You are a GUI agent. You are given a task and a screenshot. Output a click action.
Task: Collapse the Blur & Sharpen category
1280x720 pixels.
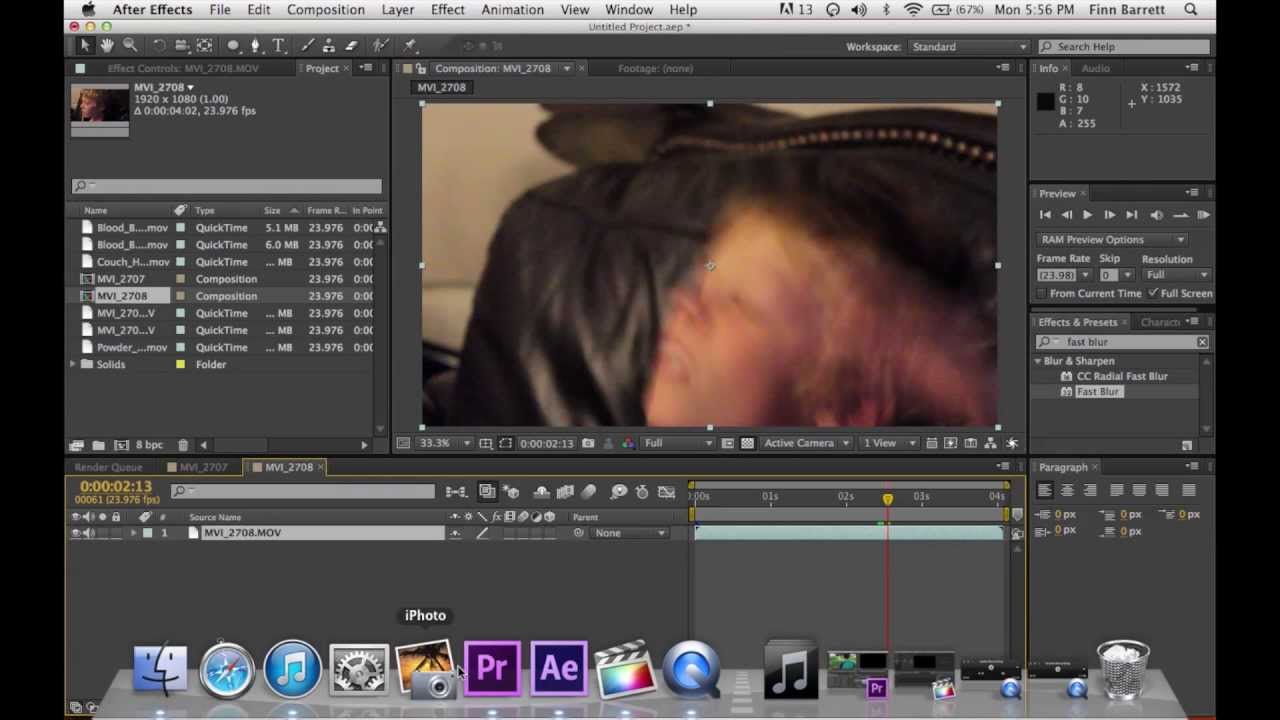1038,361
